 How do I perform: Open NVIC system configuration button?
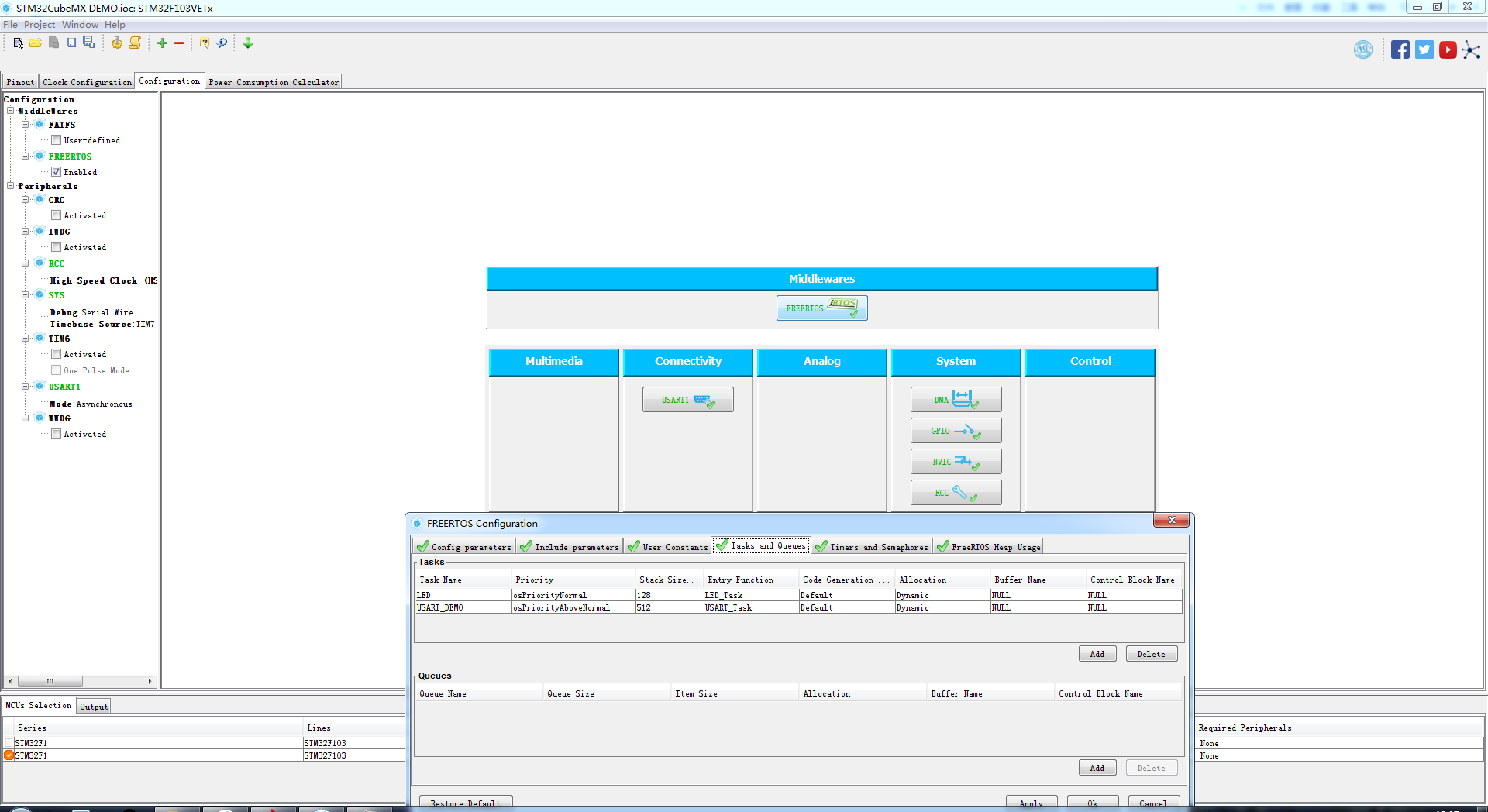click(956, 462)
